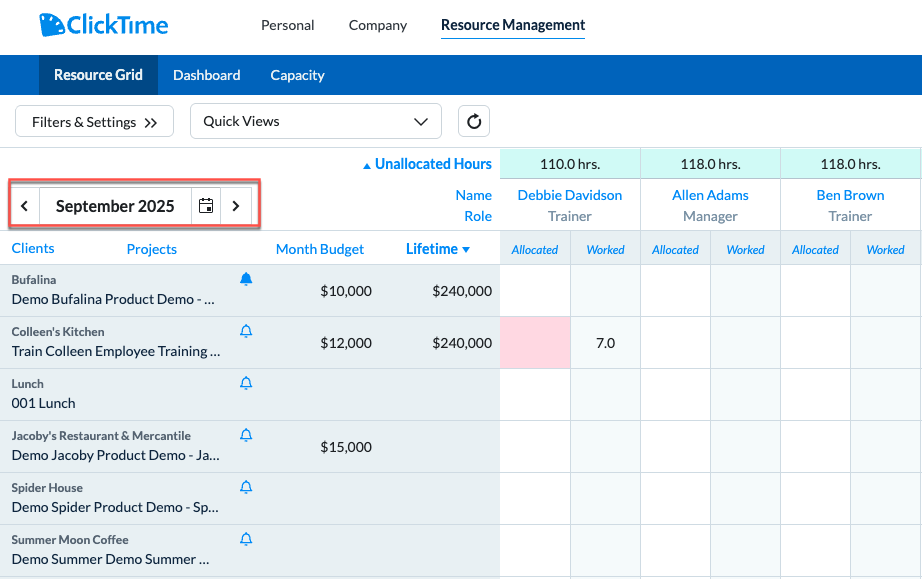Viewport: 922px width, 579px height.
Task: Select Demo Spider Product Demo project
Action: tap(115, 507)
